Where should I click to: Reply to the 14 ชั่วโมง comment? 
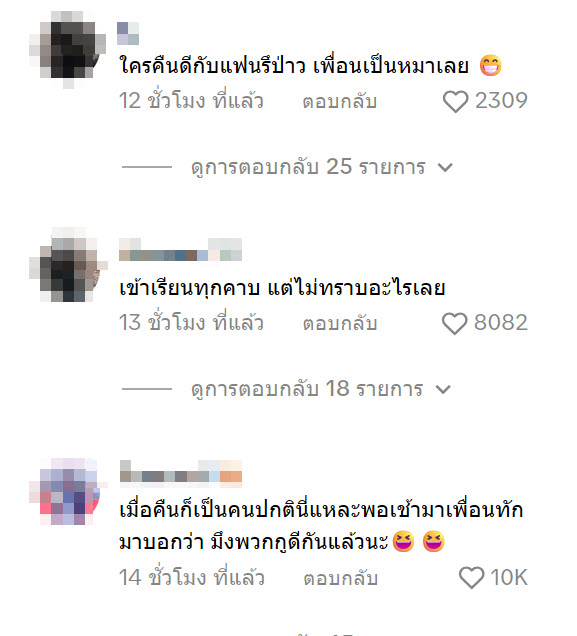[341, 578]
